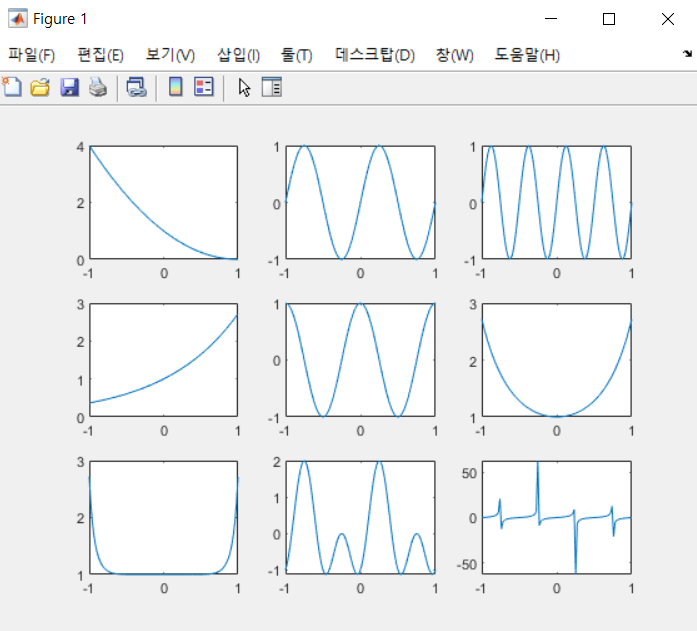Click the New Figure toolbar icon
Image resolution: width=697 pixels, height=631 pixels.
click(12, 87)
